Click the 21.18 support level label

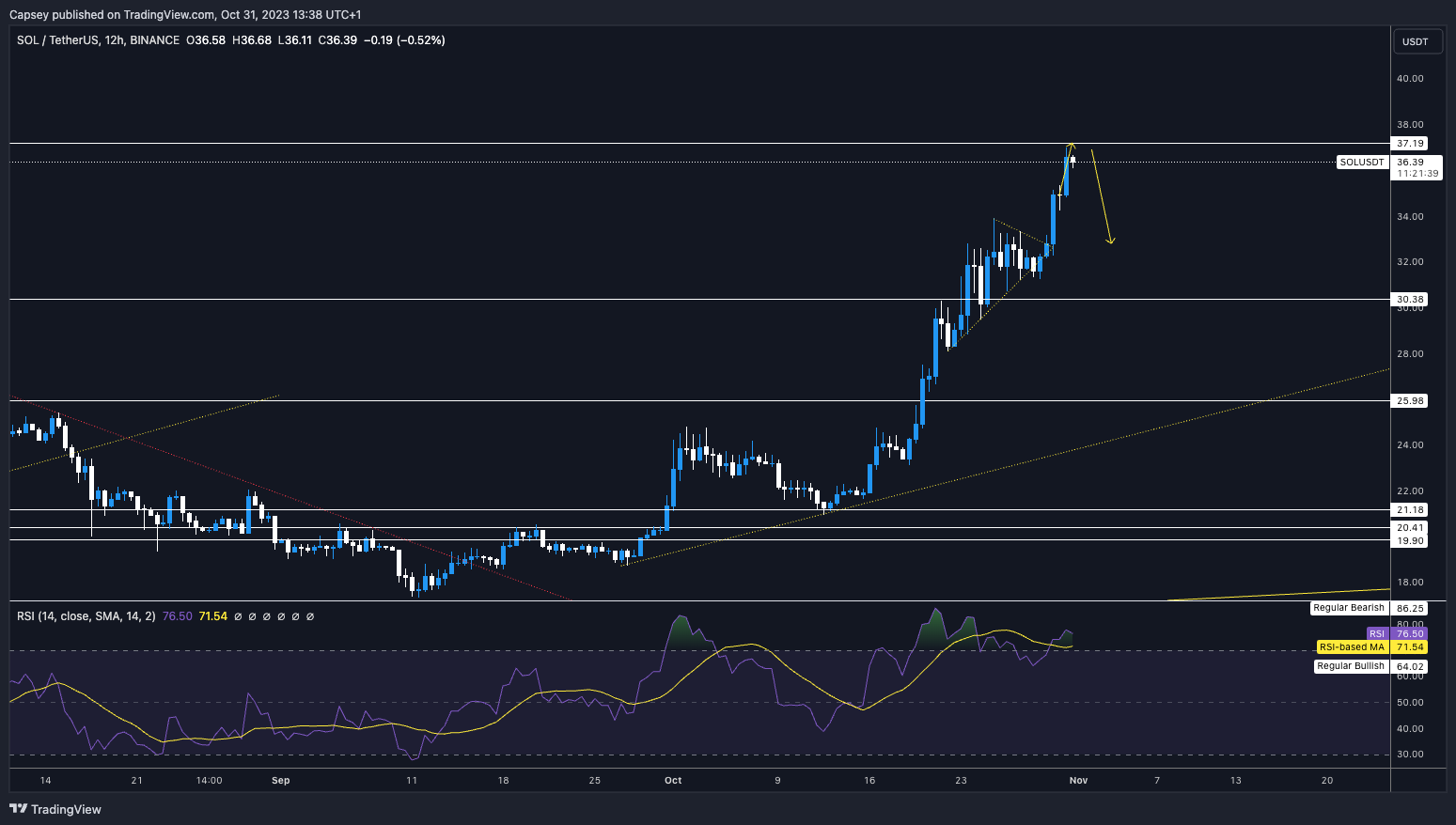pyautogui.click(x=1410, y=510)
